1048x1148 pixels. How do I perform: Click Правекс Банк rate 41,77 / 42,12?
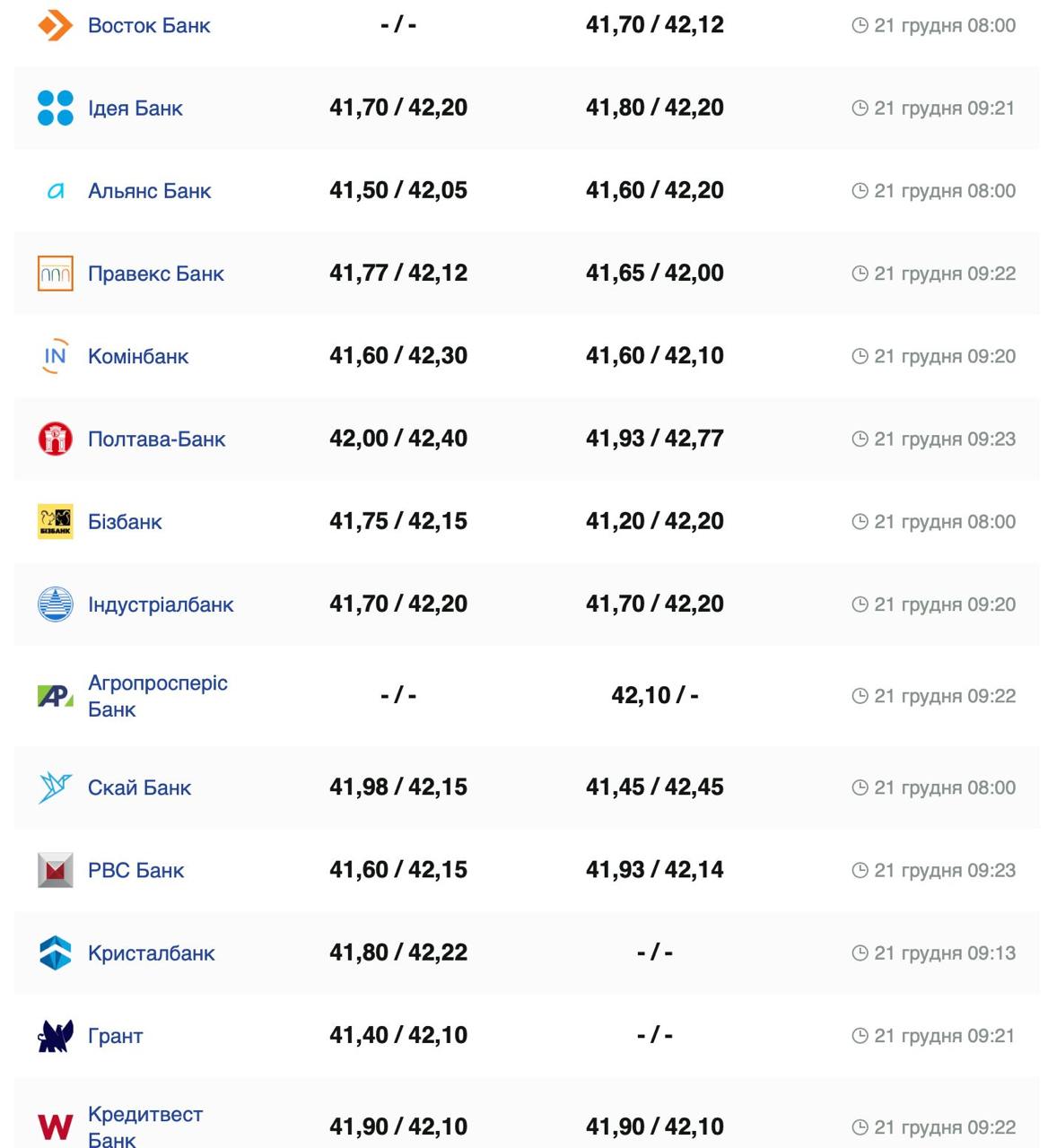coord(398,273)
